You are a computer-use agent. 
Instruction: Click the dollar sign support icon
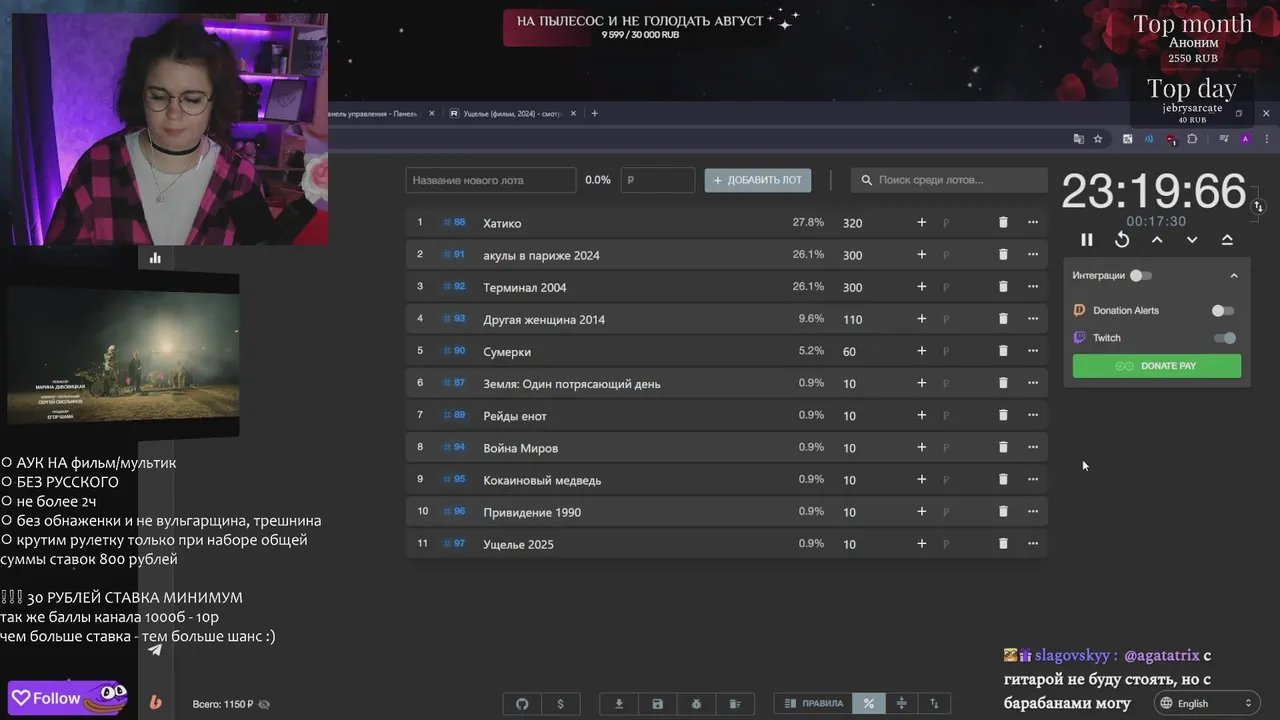point(560,704)
